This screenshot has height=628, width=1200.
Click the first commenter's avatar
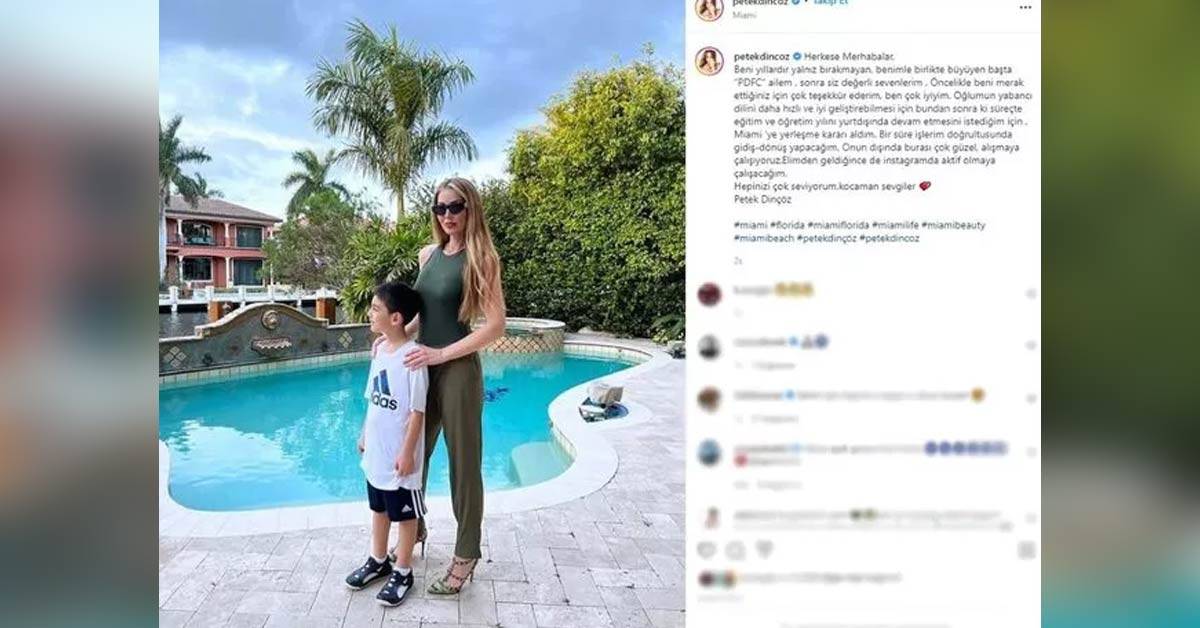[709, 294]
